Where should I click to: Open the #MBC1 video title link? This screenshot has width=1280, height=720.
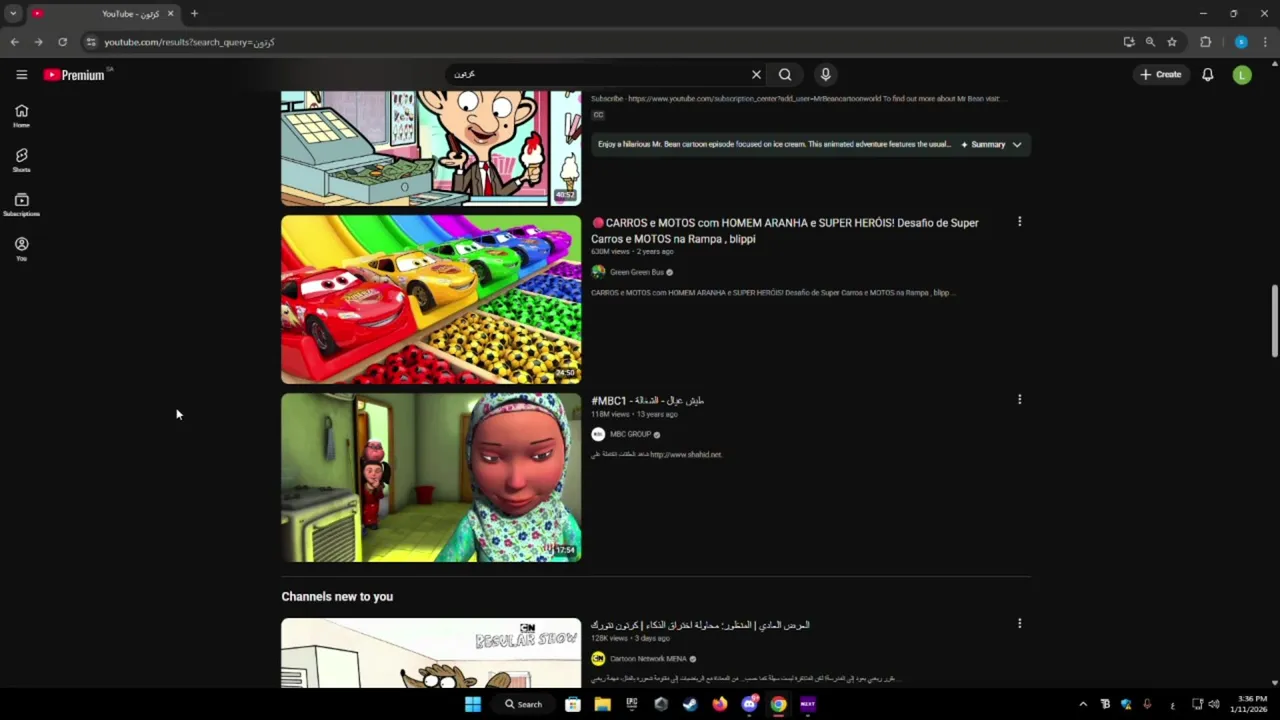coord(647,400)
